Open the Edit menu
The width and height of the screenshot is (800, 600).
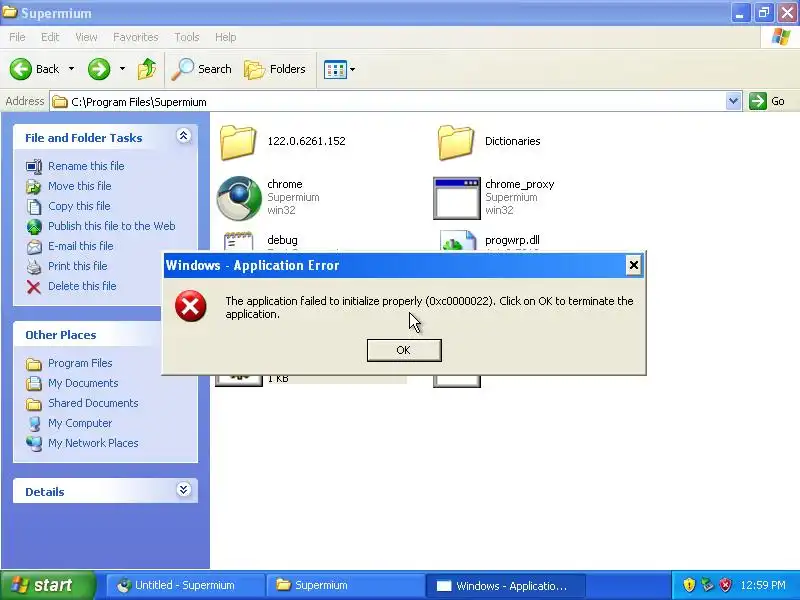tap(50, 37)
